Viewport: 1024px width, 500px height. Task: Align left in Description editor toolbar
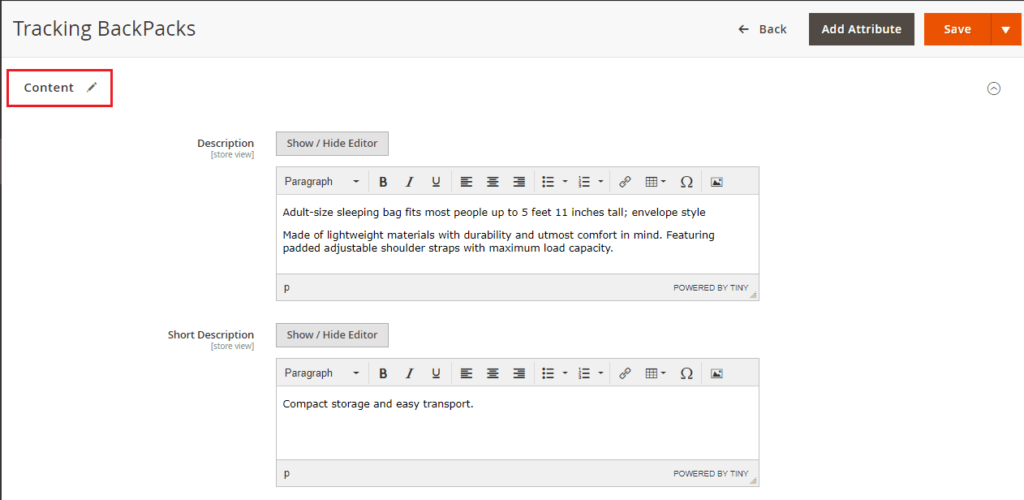[466, 182]
